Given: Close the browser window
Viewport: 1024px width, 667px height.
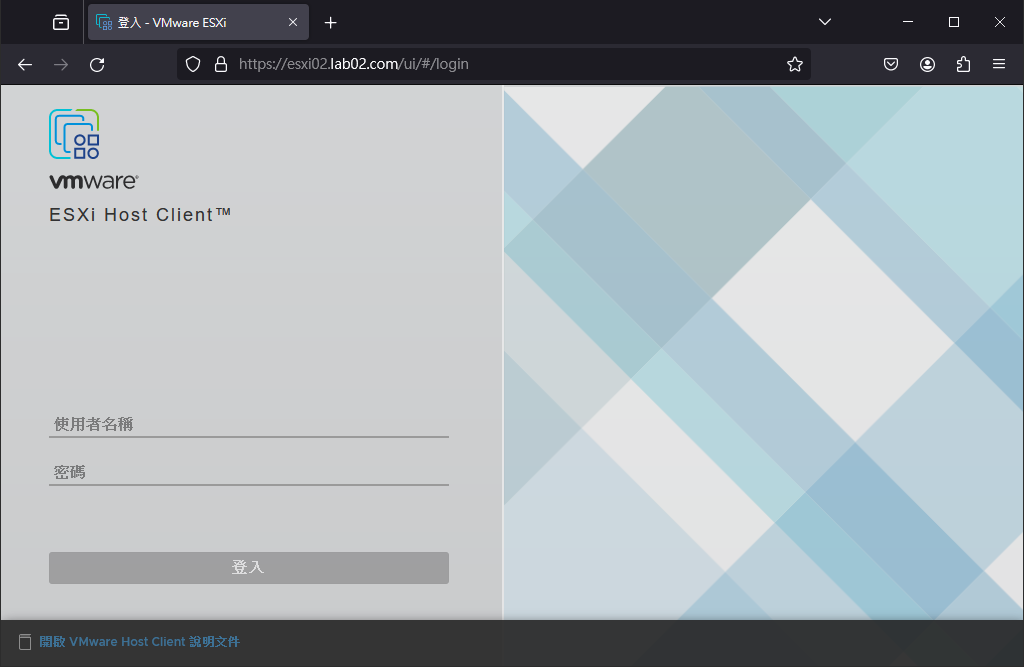Looking at the screenshot, I should 999,22.
